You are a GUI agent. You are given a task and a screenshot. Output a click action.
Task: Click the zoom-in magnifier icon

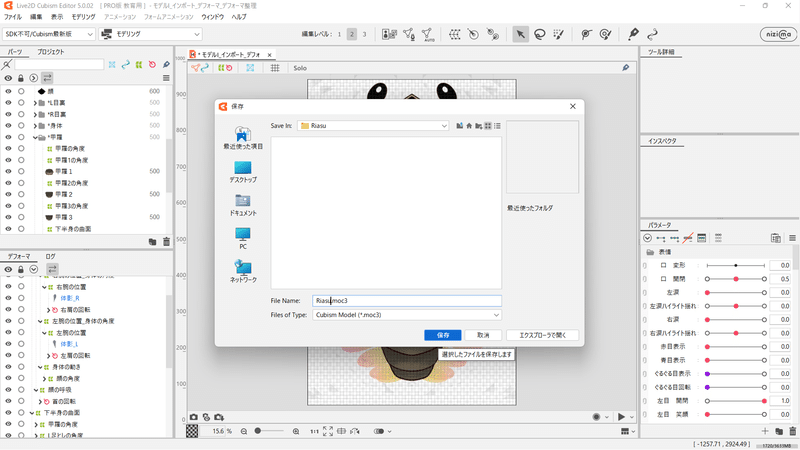[x=296, y=431]
